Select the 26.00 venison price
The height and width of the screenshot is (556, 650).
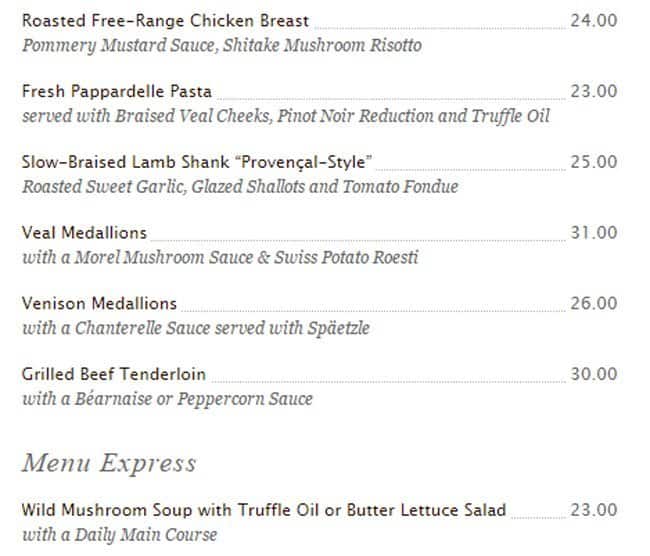point(594,304)
